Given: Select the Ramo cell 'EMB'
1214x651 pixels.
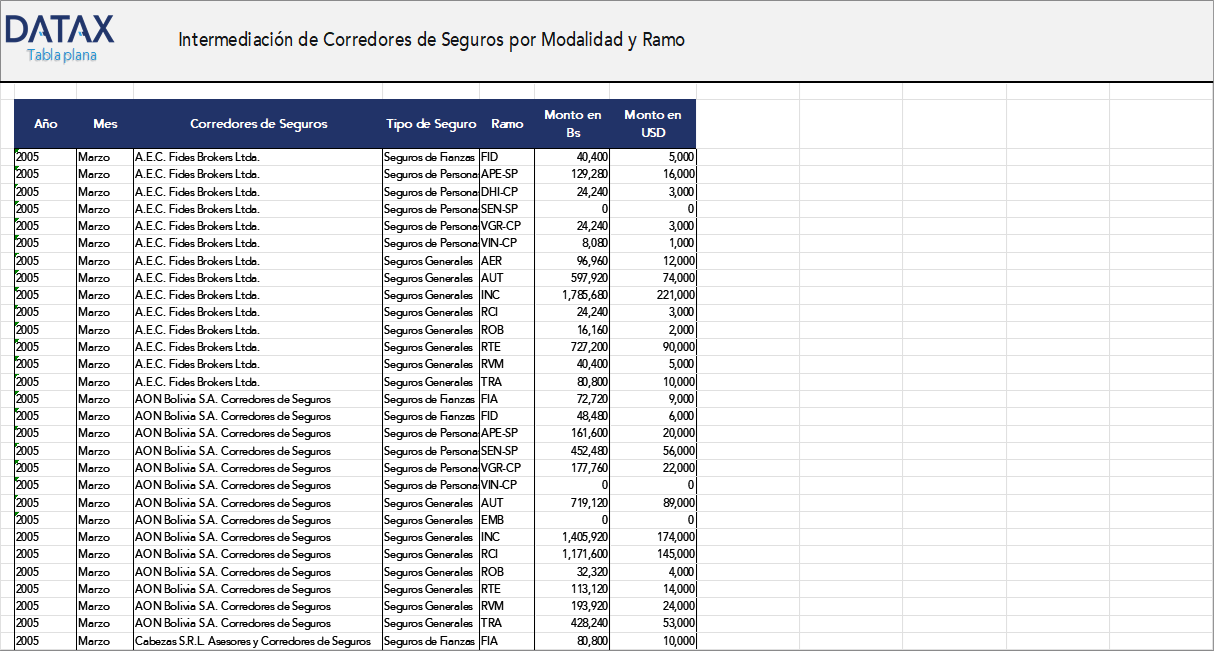Looking at the screenshot, I should pyautogui.click(x=507, y=520).
